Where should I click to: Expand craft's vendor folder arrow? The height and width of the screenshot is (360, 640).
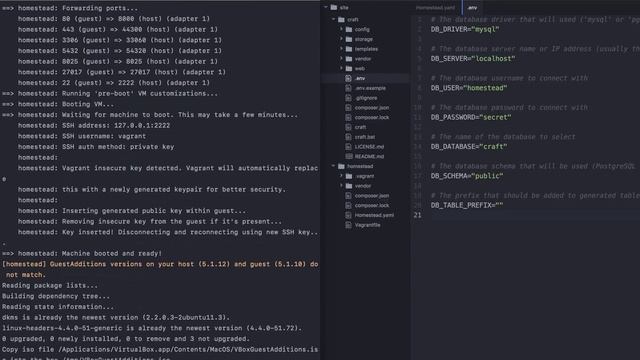pos(341,58)
